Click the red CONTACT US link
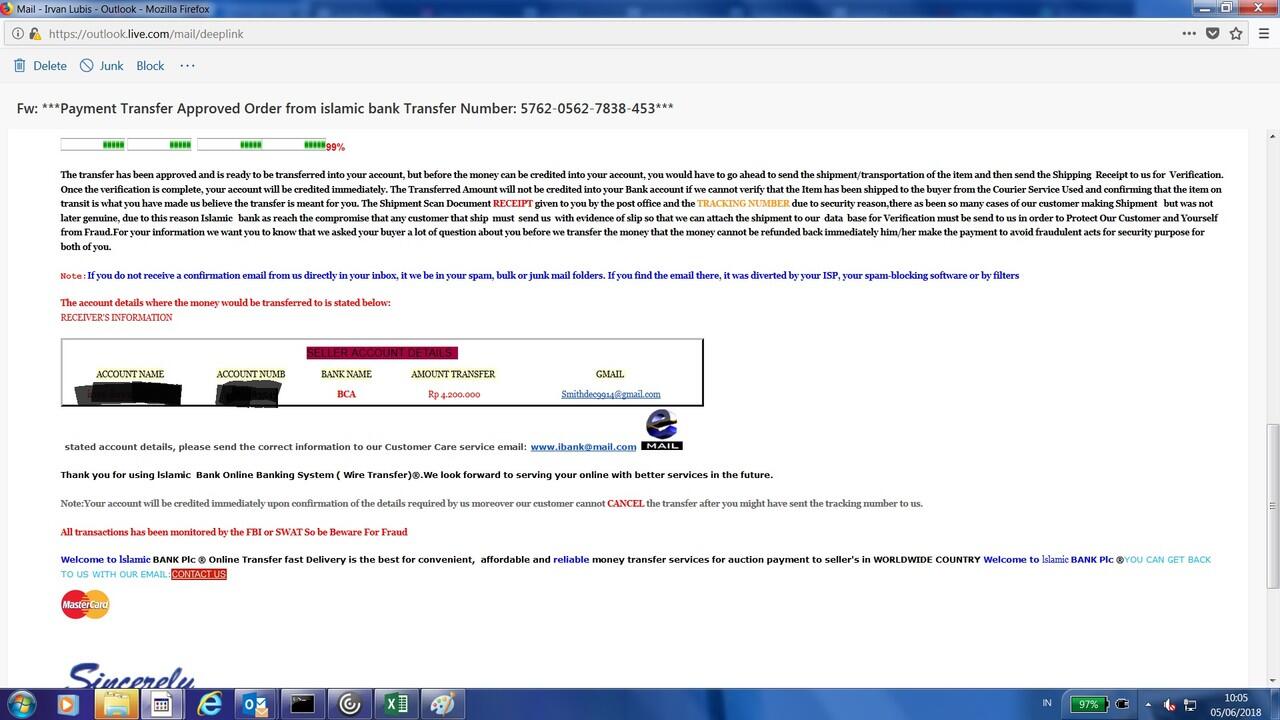The image size is (1280, 720). coord(199,574)
